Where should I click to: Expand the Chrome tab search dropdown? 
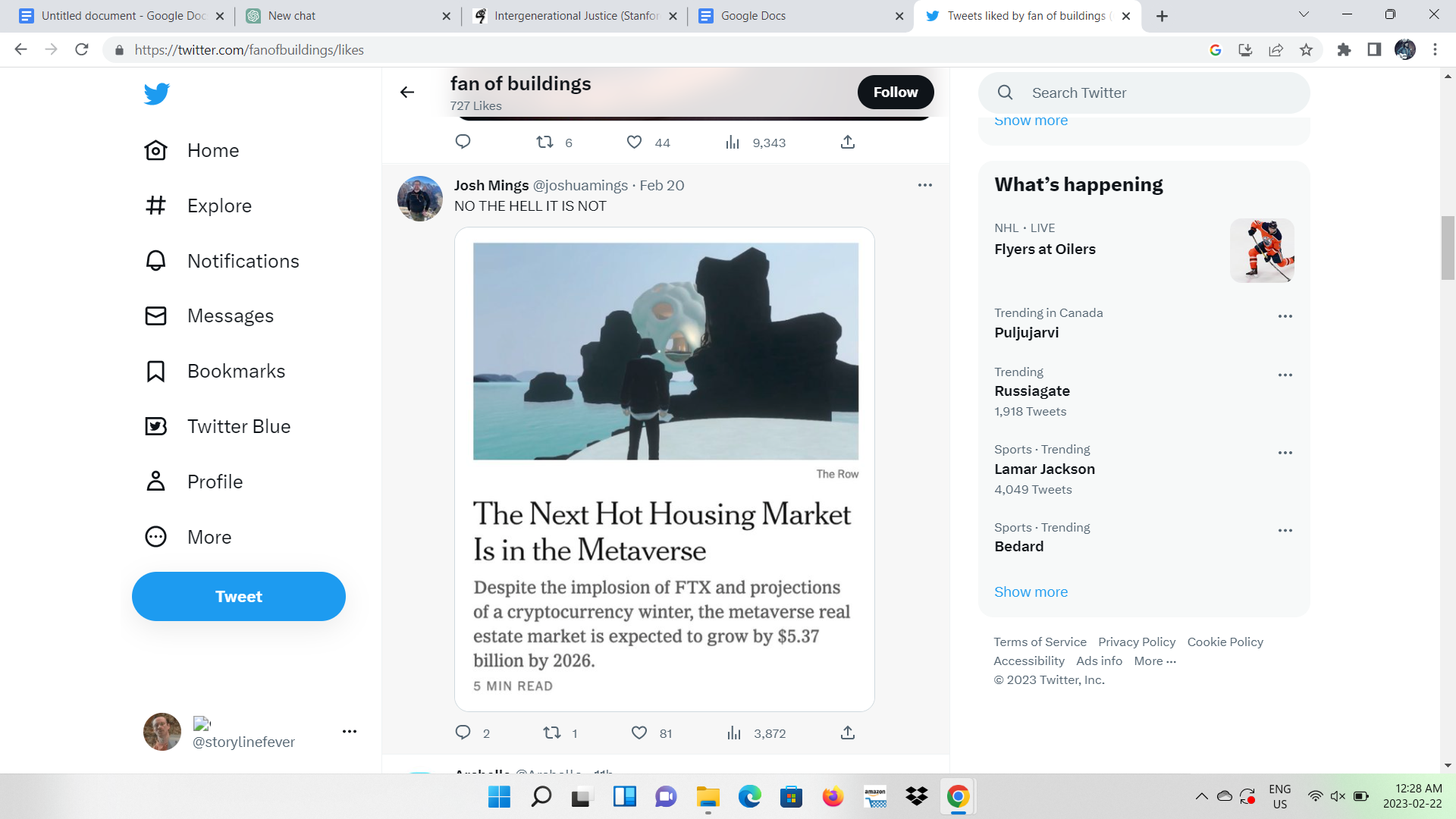[x=1304, y=15]
